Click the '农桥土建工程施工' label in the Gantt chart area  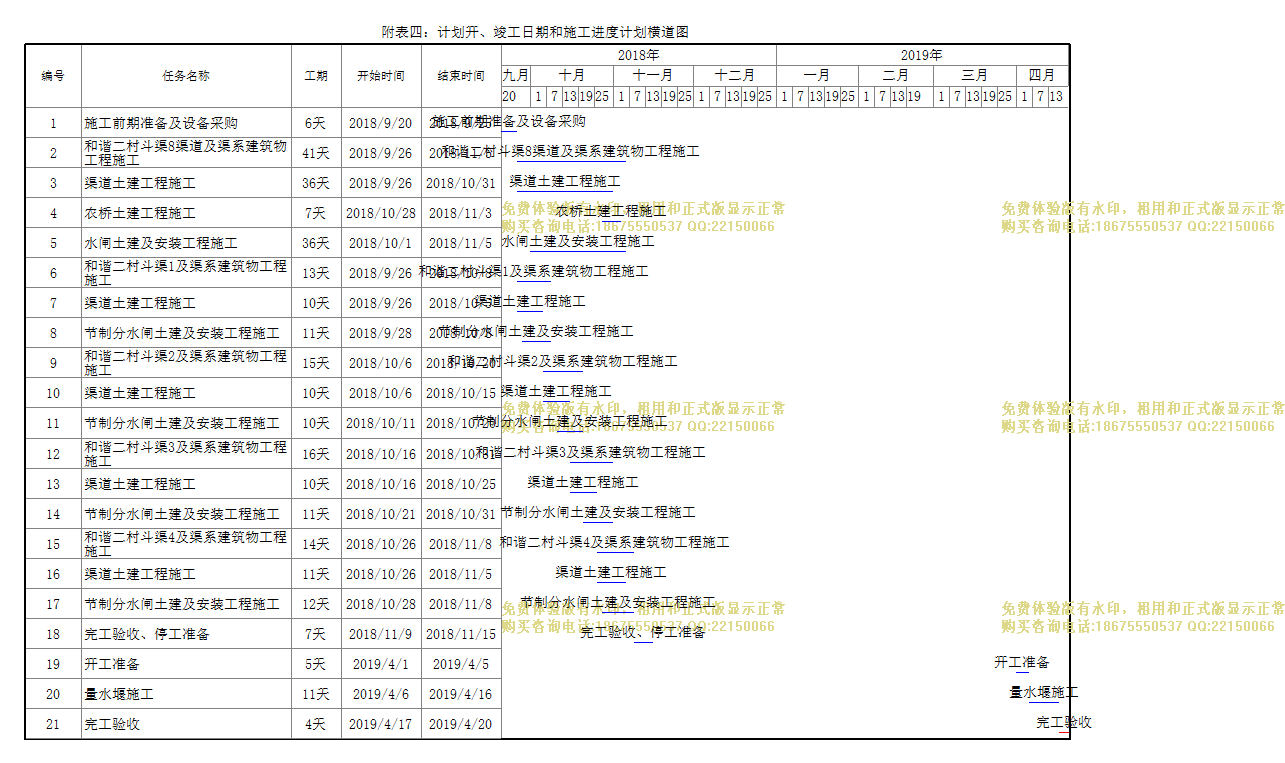tap(611, 211)
